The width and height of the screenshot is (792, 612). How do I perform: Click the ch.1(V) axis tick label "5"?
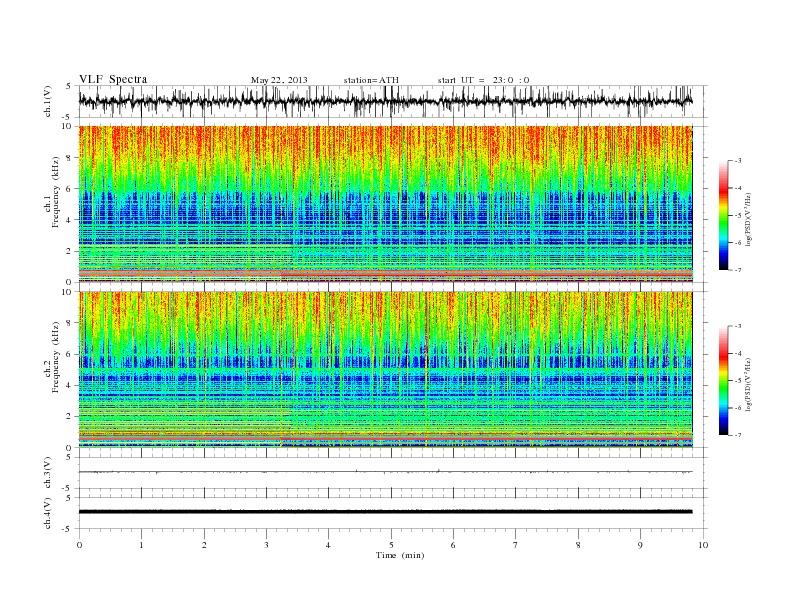click(x=69, y=86)
